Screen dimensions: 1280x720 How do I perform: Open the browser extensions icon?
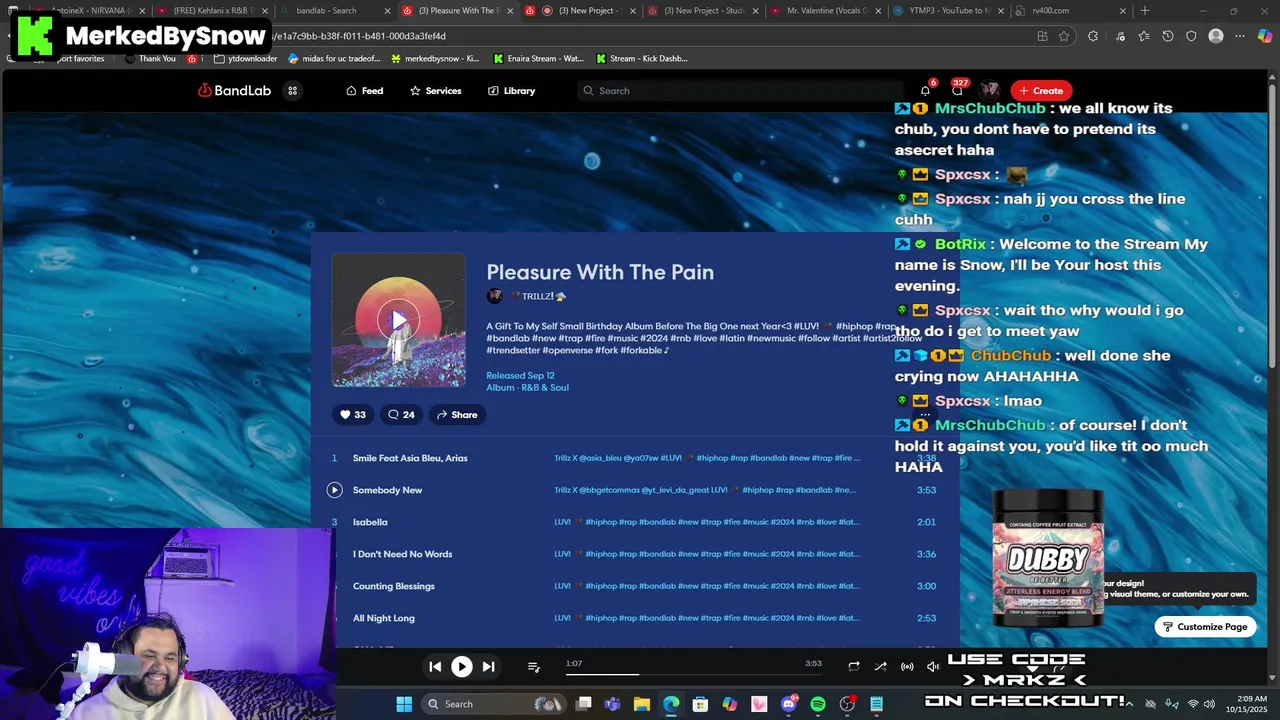1093,36
